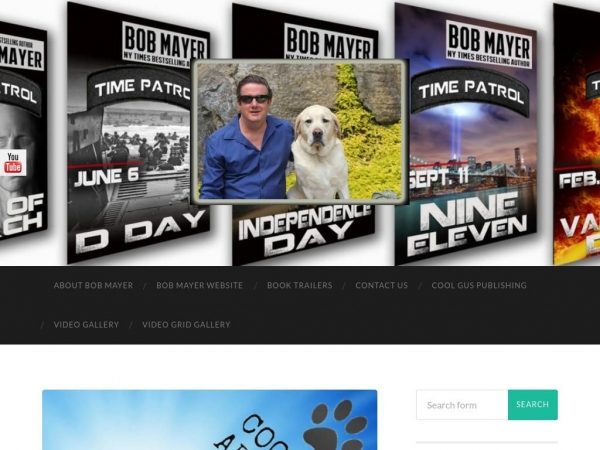
Task: Open the Video Grid Gallery page
Action: coord(186,325)
